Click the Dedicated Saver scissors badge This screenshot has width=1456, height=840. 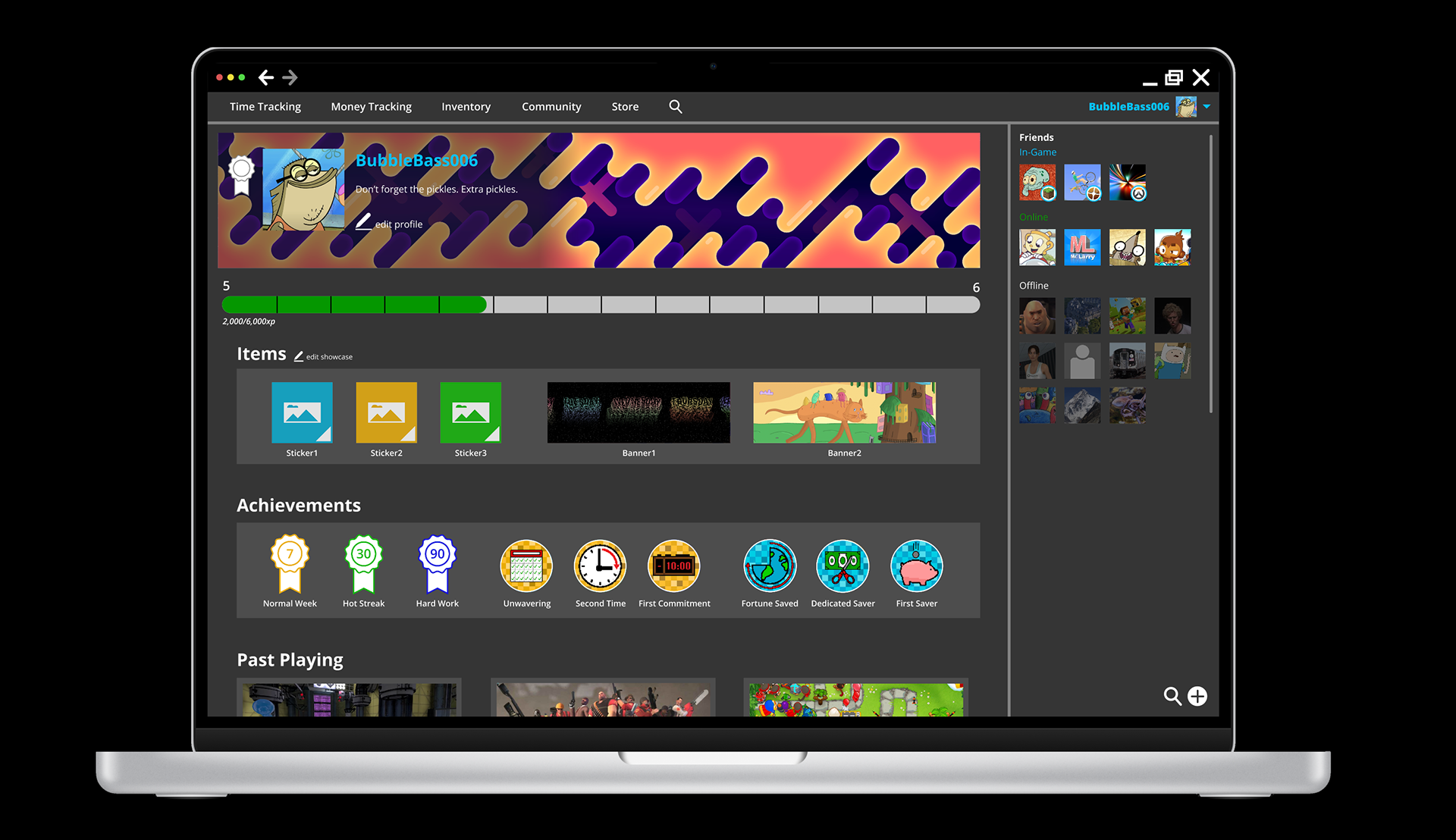coord(843,566)
